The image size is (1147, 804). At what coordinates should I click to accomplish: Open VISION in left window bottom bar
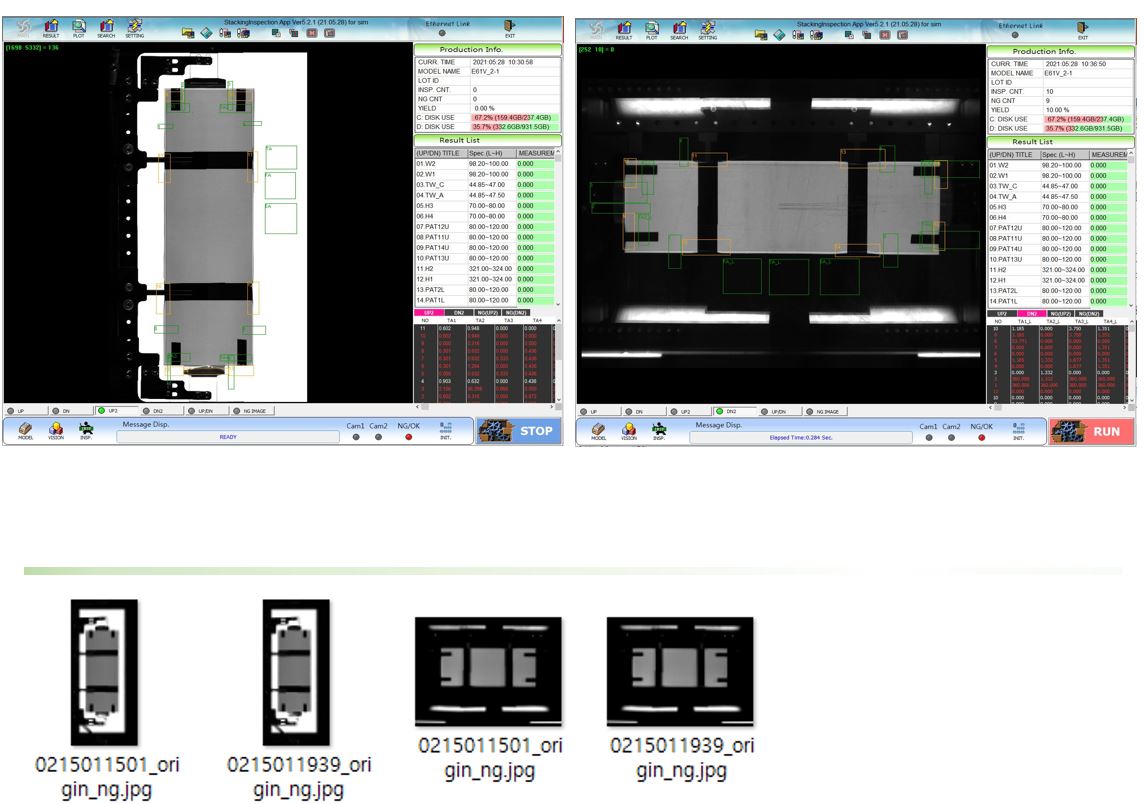56,430
